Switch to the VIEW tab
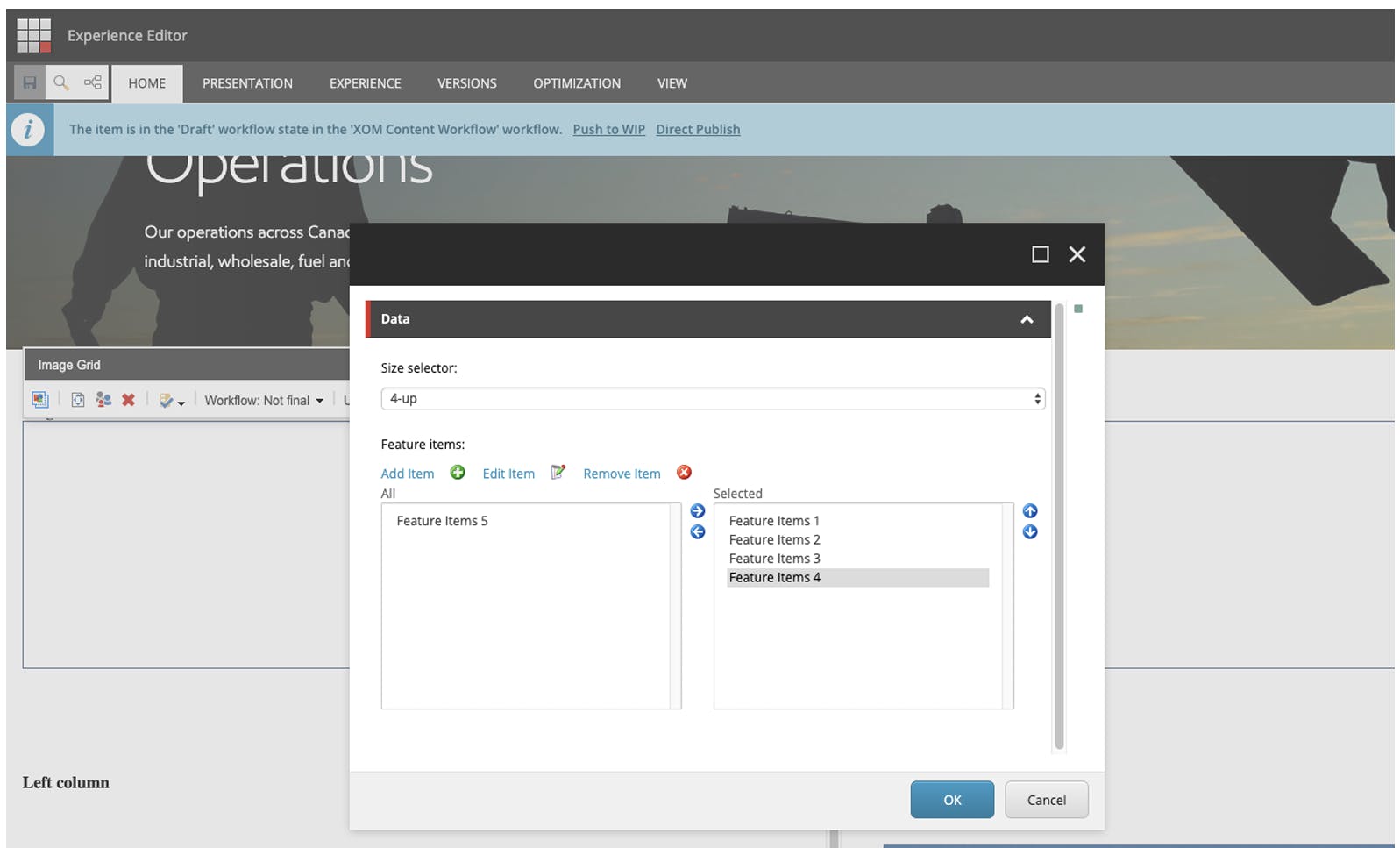Viewport: 1400px width, 848px height. (x=672, y=83)
